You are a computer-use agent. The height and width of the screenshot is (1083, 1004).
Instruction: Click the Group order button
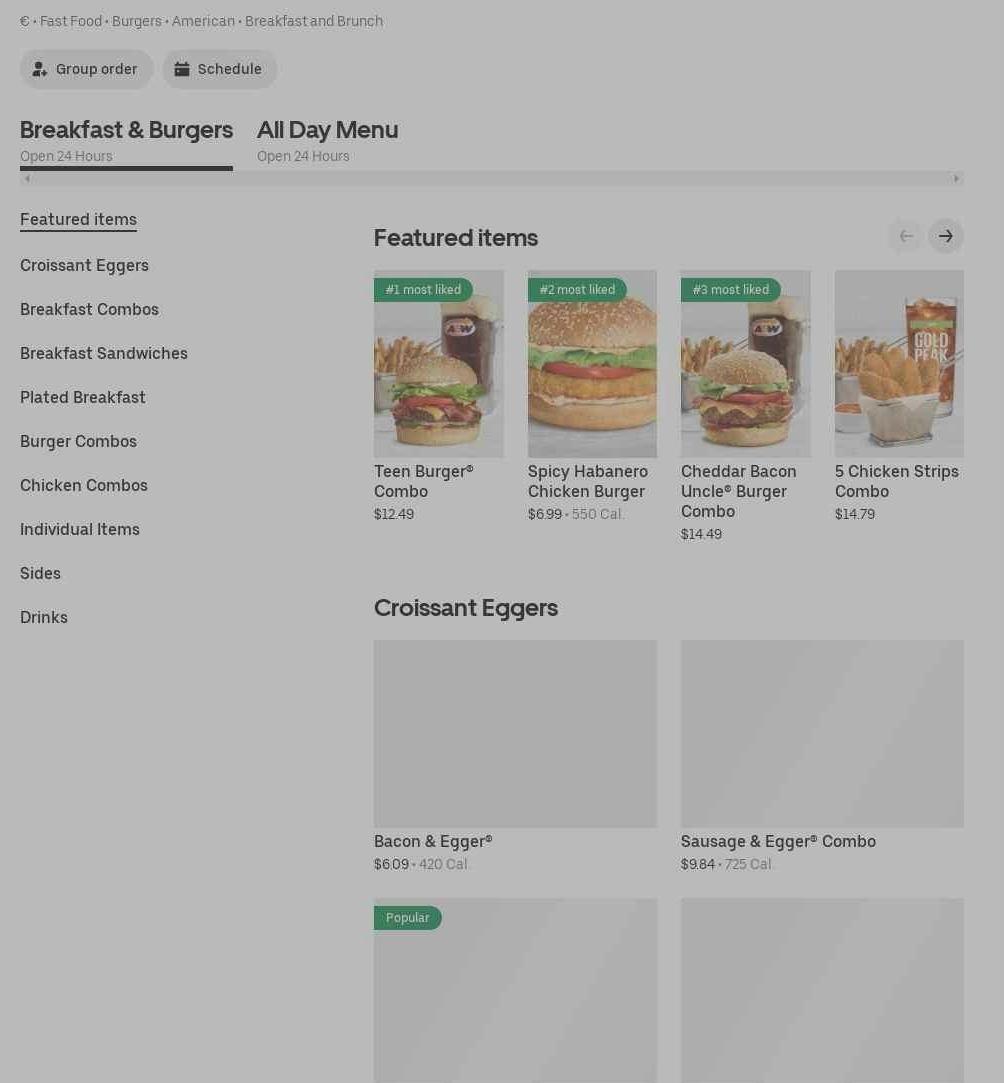[x=86, y=69]
